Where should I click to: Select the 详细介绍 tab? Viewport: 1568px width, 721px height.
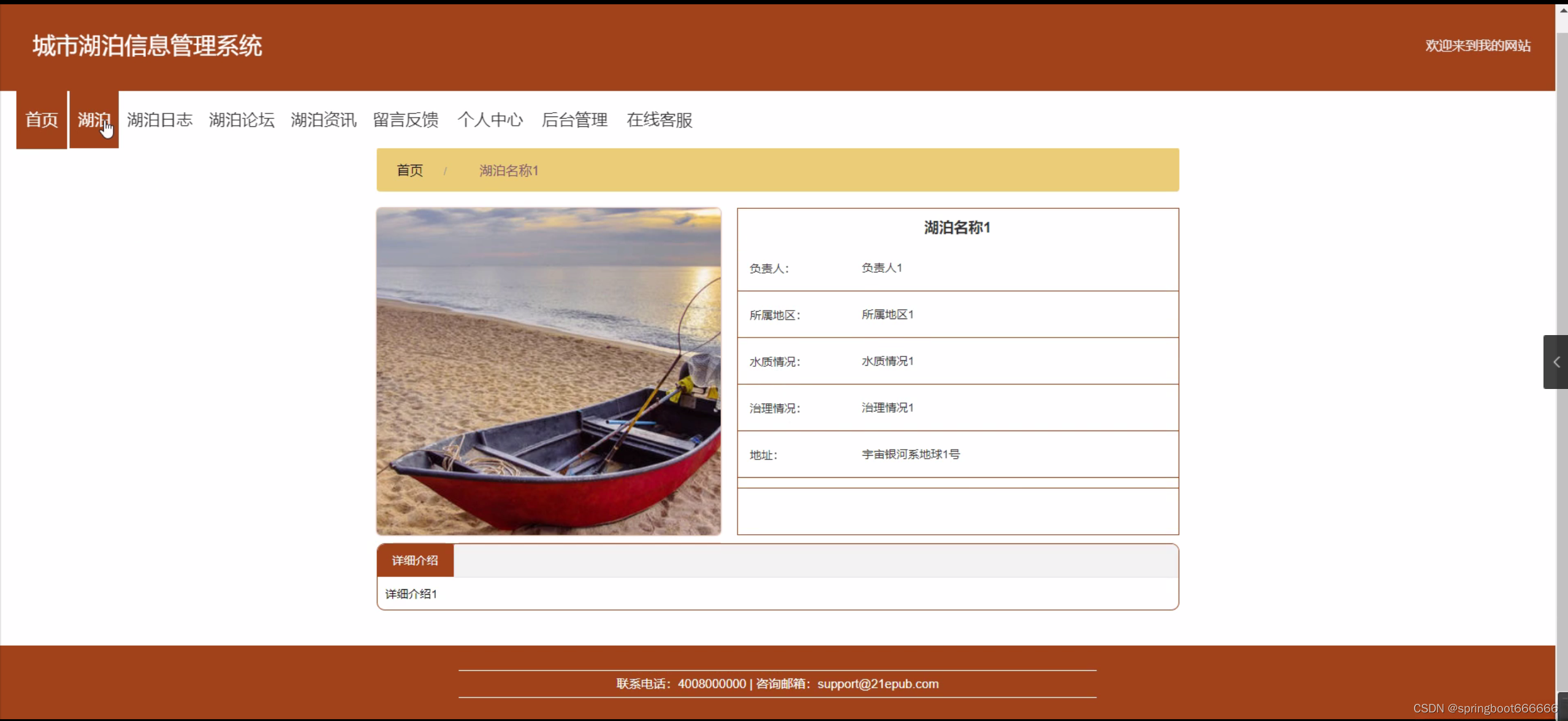tap(415, 560)
